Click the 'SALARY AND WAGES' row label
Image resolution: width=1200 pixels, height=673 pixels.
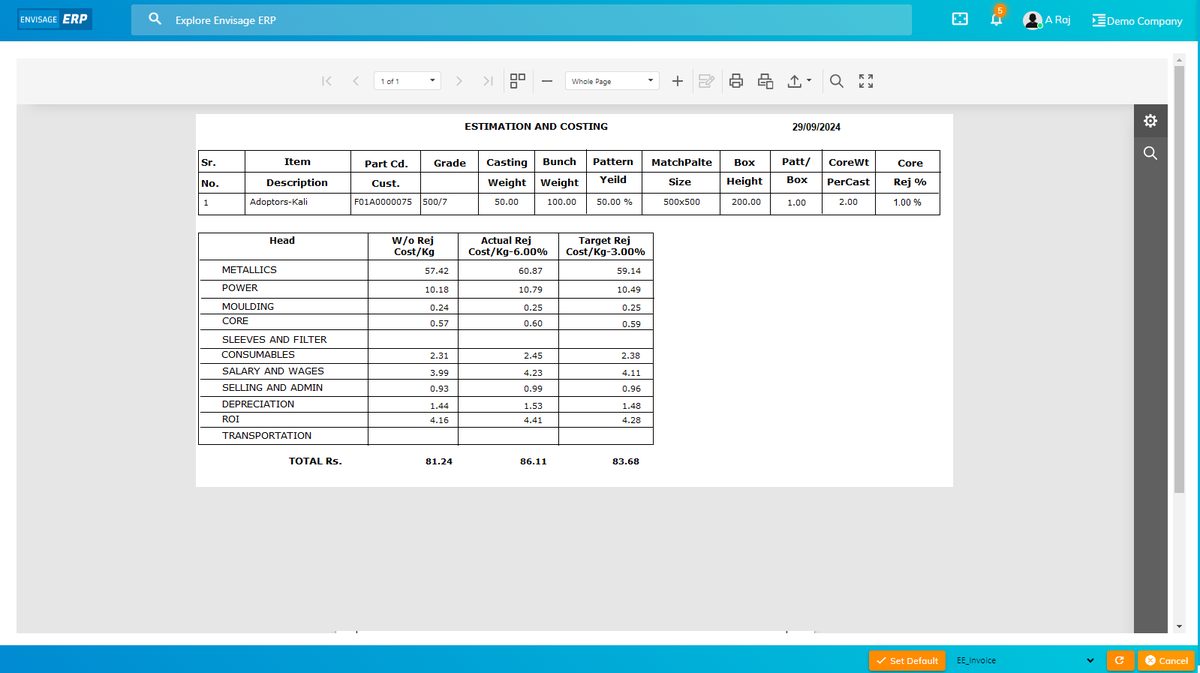pyautogui.click(x=273, y=371)
